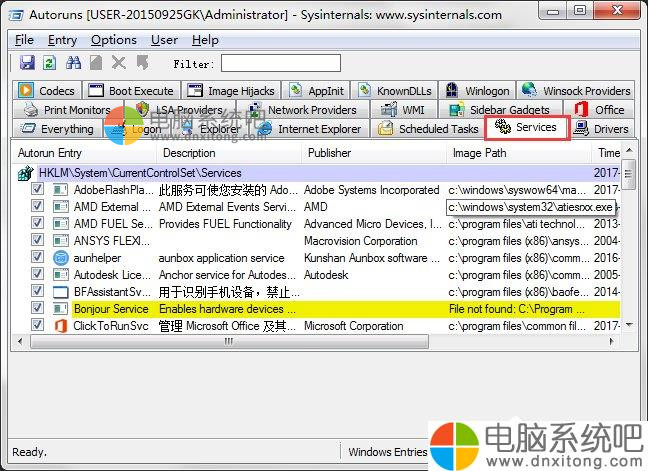Toggle the AMD FUEL Se checkbox
The image size is (648, 471).
(x=37, y=223)
